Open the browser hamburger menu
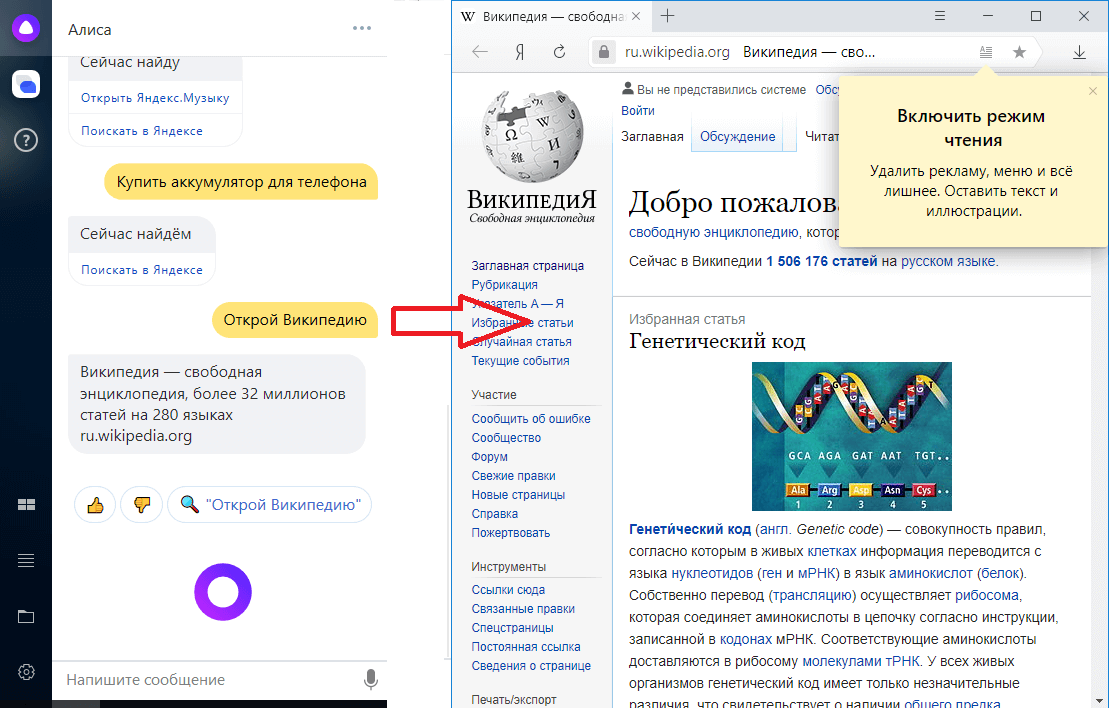This screenshot has width=1109, height=710. (x=940, y=16)
